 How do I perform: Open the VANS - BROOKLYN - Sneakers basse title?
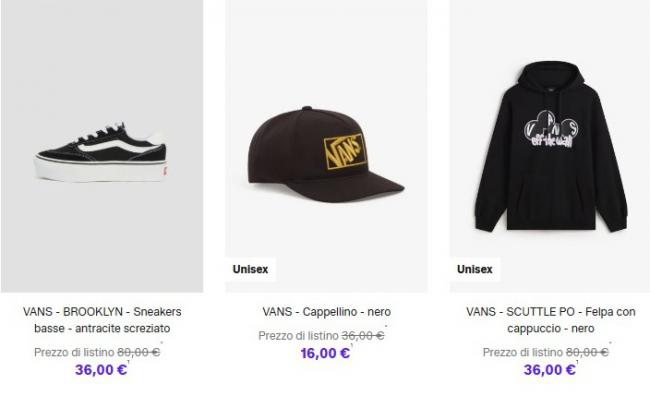pos(102,320)
